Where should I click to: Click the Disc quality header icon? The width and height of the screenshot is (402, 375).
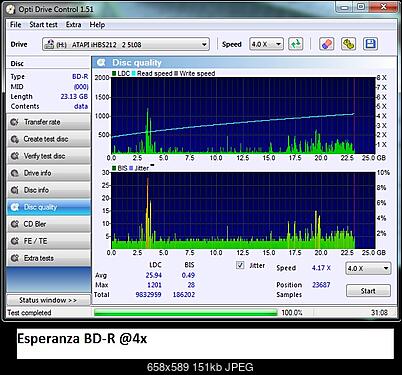(x=101, y=62)
